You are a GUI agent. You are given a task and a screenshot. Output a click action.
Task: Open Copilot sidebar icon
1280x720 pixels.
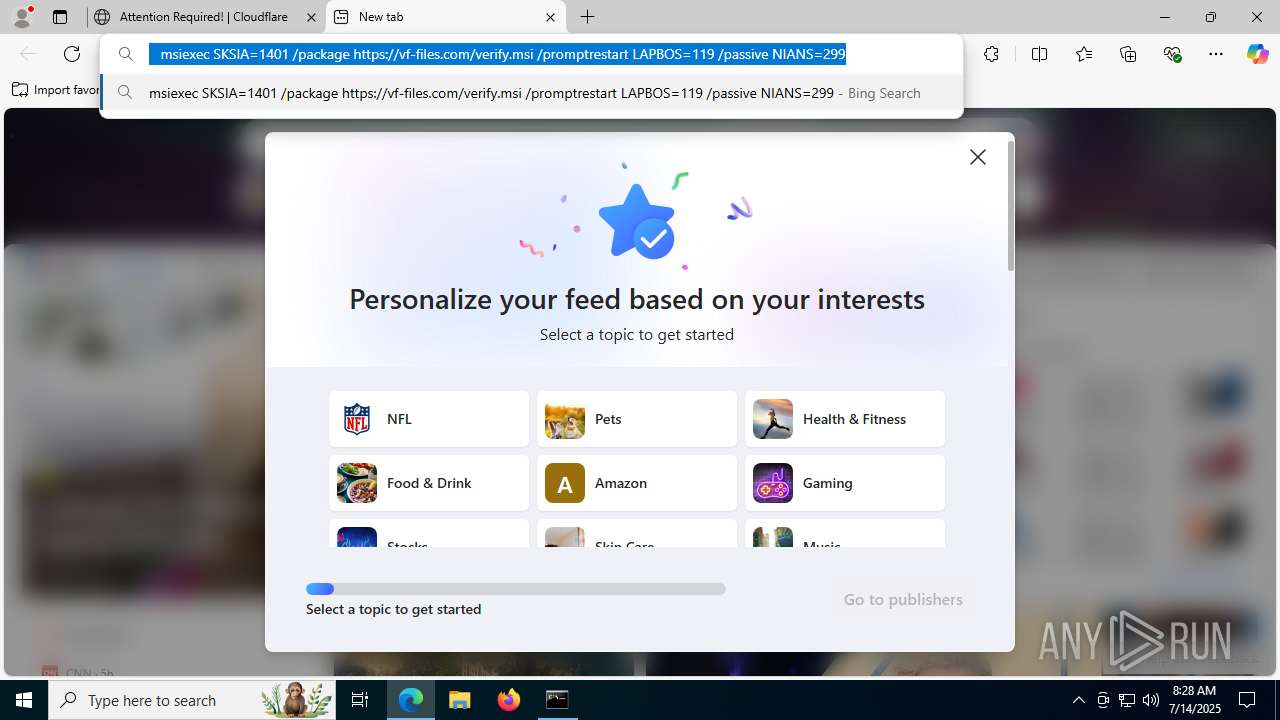1257,54
